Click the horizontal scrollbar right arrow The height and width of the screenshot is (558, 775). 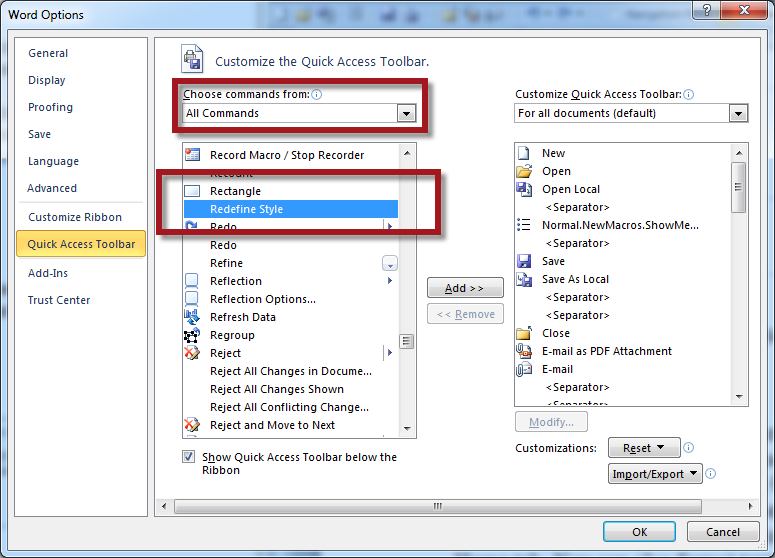pos(750,506)
